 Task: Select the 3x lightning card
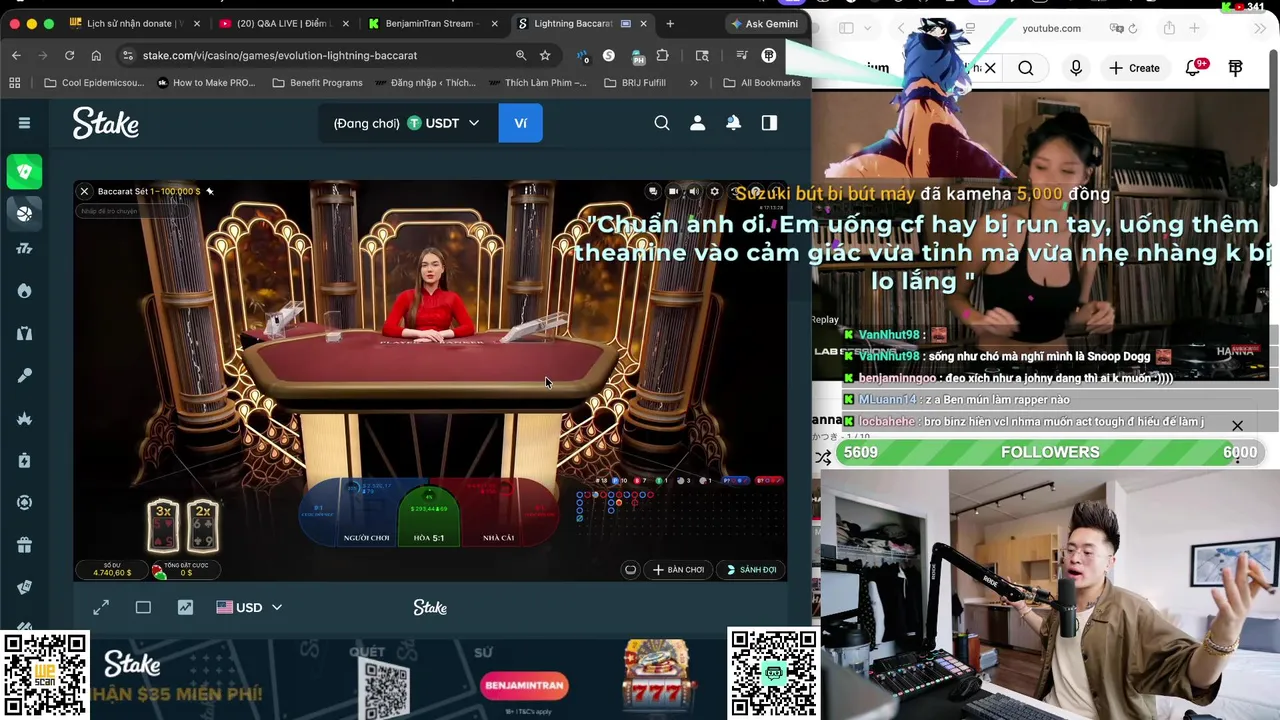click(163, 526)
